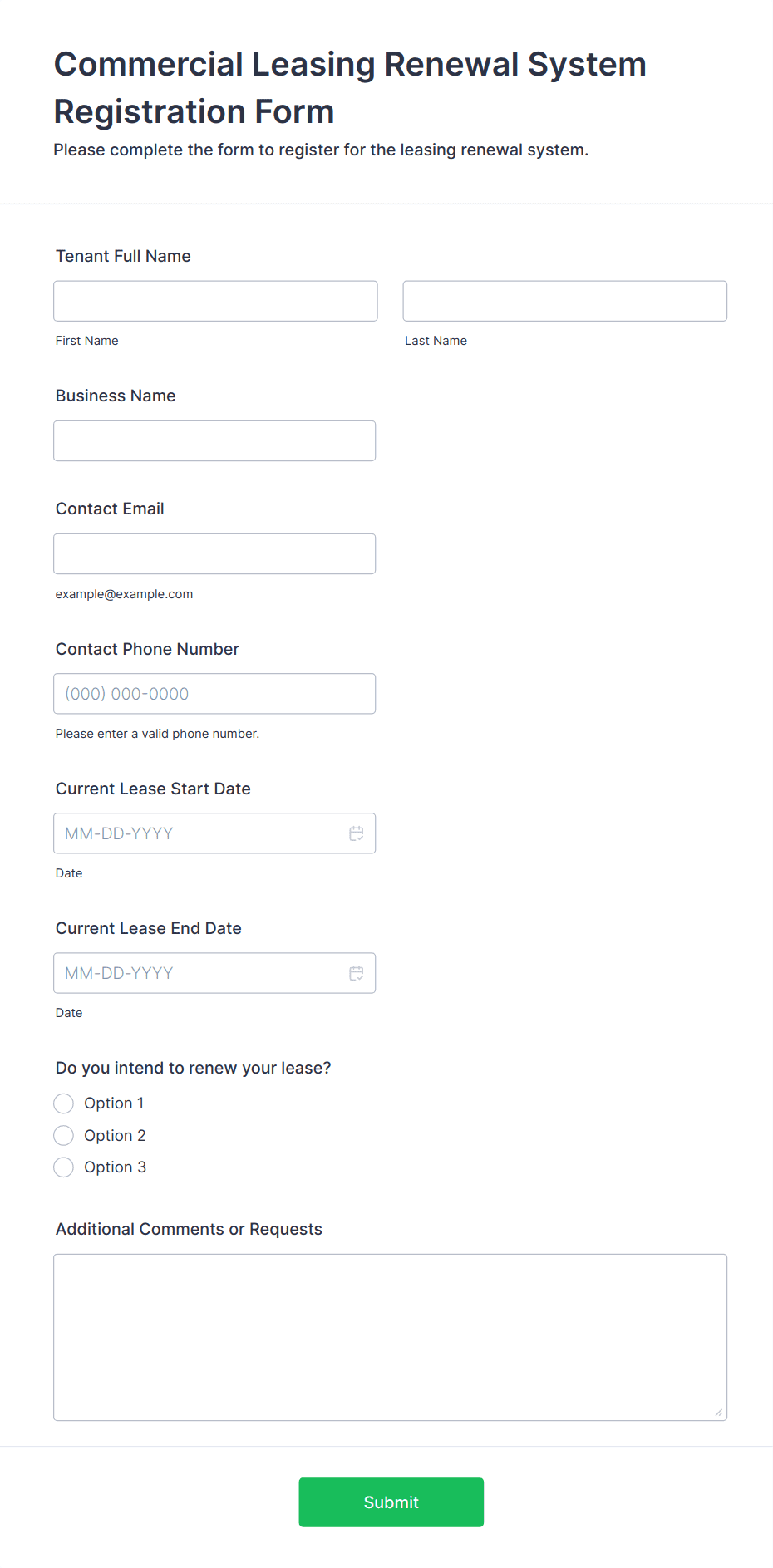773x1568 pixels.
Task: Click the Current Lease Start Date field
Action: tap(199, 833)
